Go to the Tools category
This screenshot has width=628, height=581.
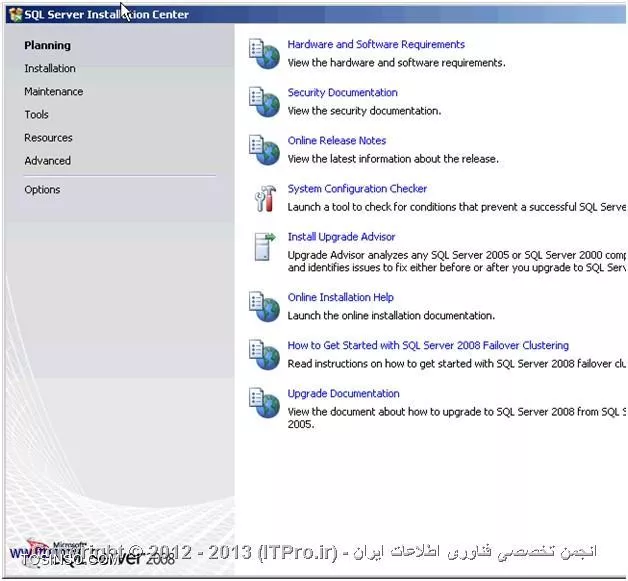pos(36,115)
